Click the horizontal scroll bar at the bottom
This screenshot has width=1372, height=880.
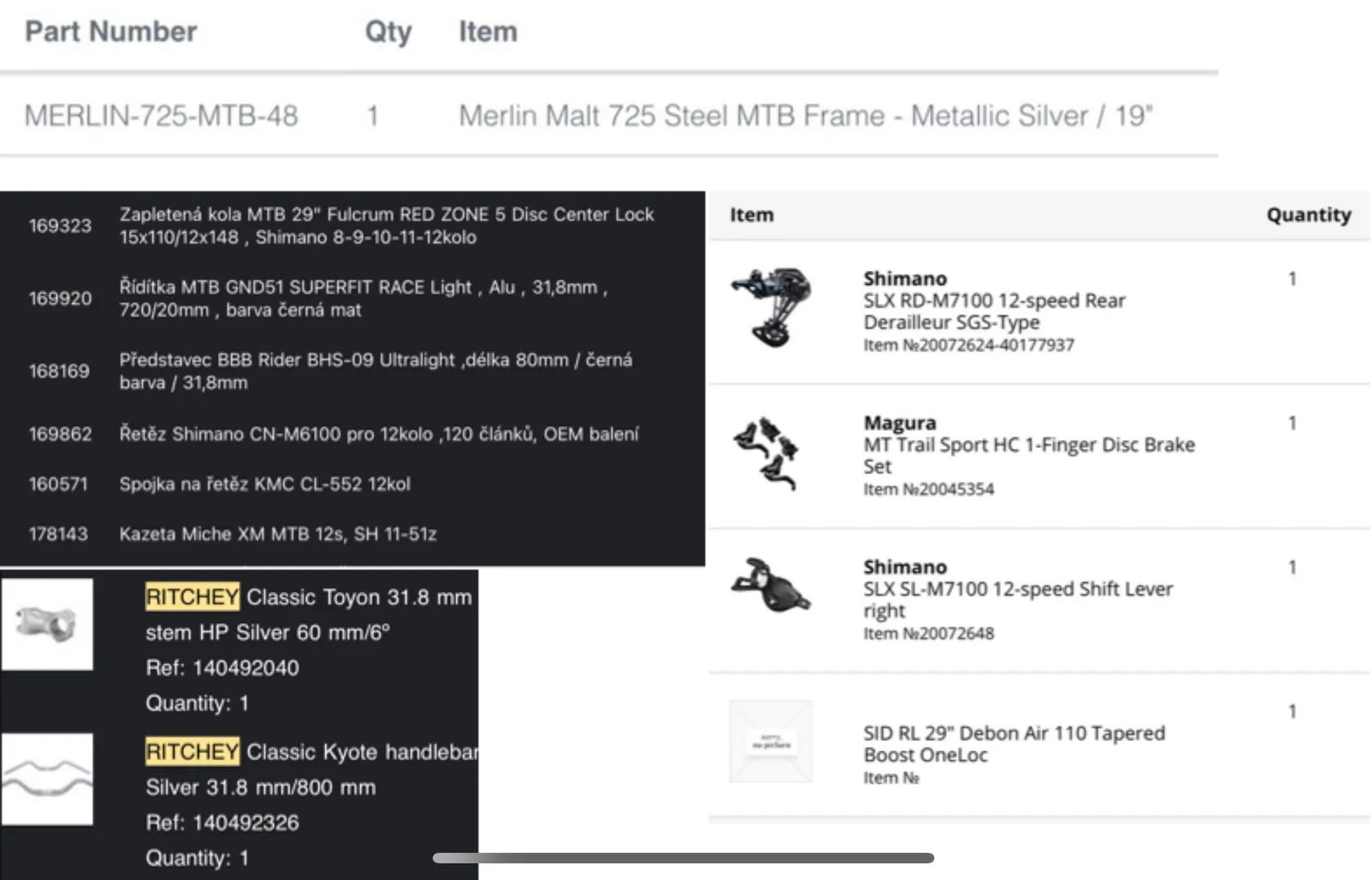[683, 858]
